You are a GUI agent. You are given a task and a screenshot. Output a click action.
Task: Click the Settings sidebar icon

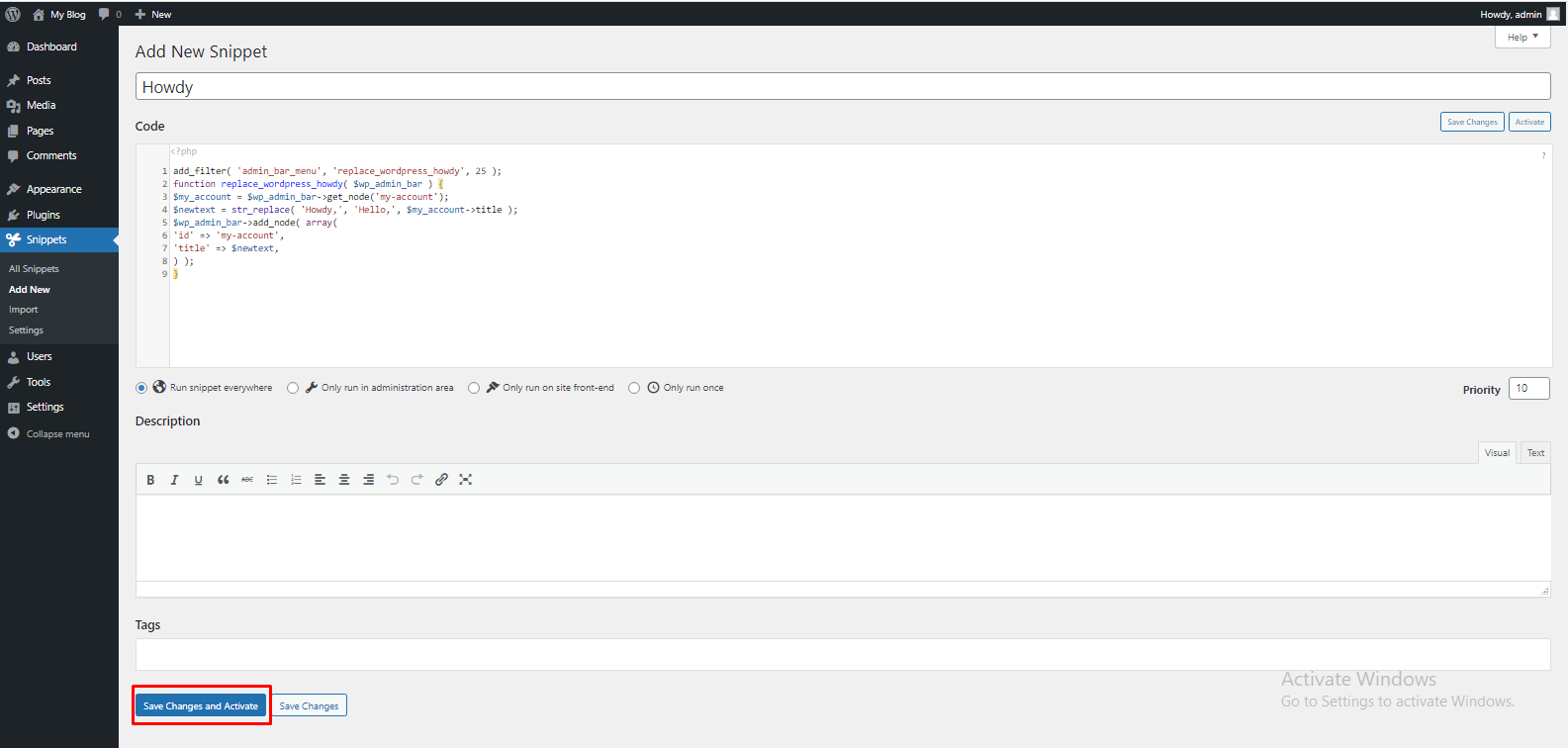pyautogui.click(x=14, y=408)
